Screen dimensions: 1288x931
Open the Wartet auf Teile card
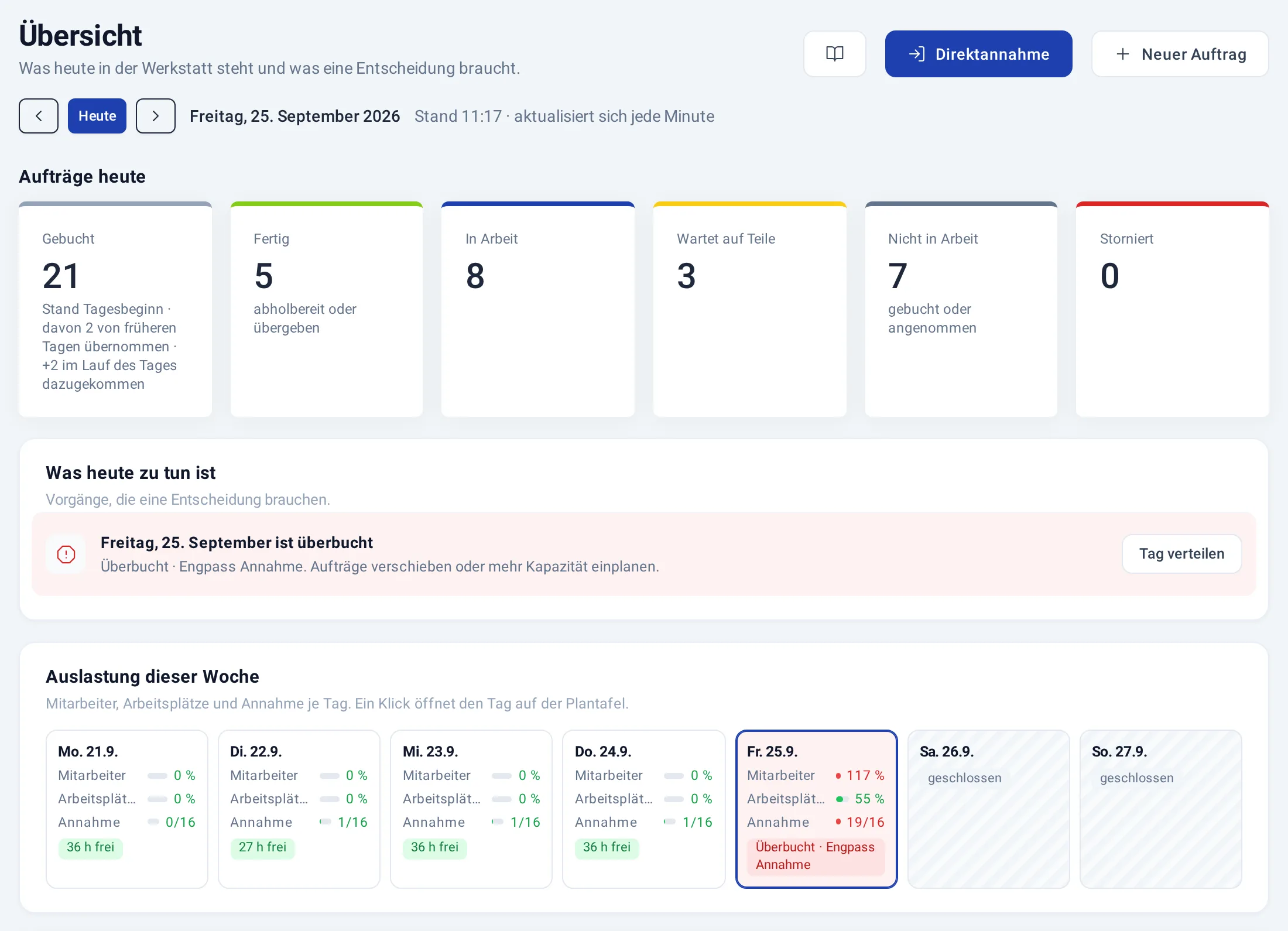750,309
